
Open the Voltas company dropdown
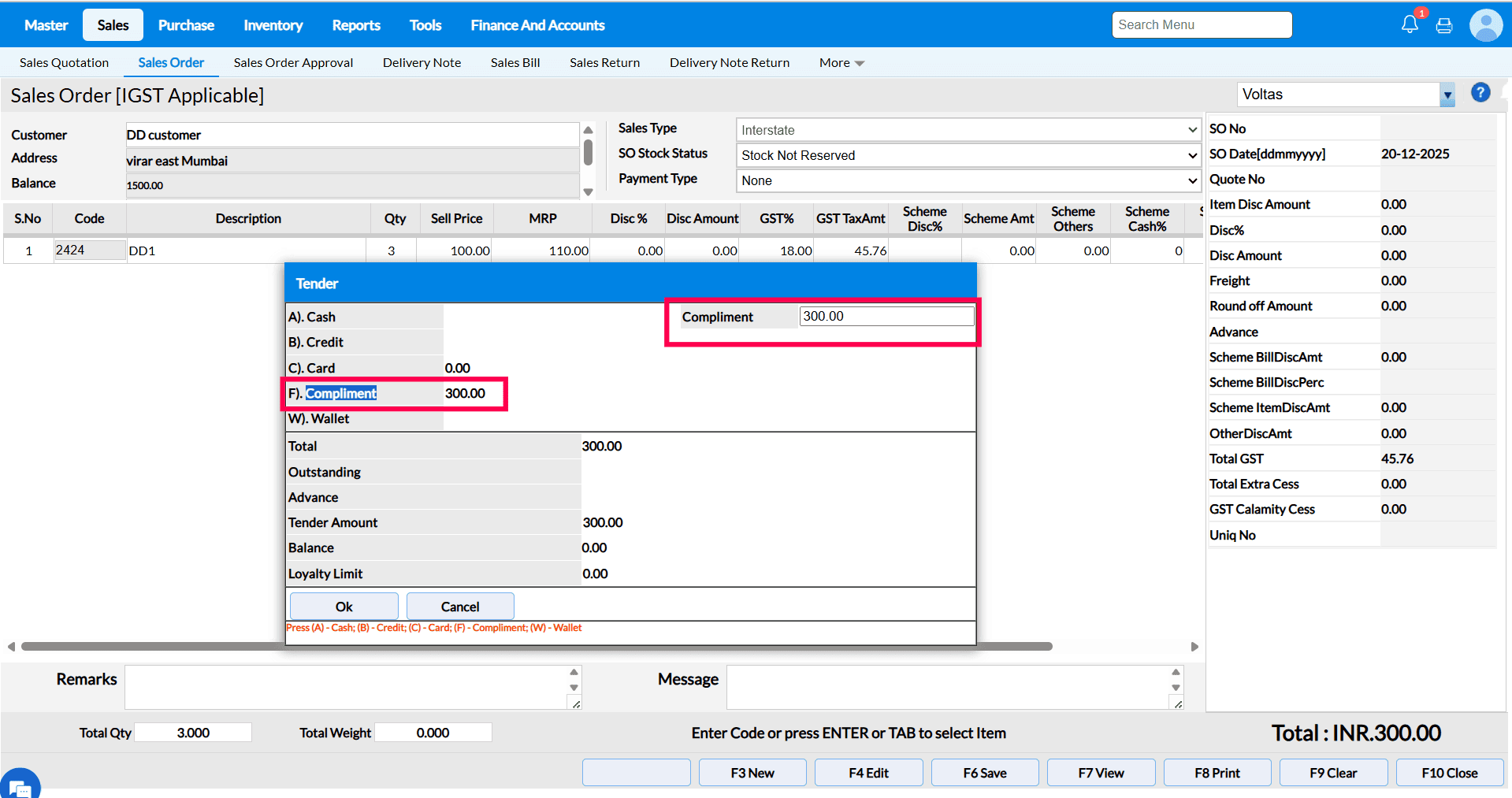tap(1447, 95)
